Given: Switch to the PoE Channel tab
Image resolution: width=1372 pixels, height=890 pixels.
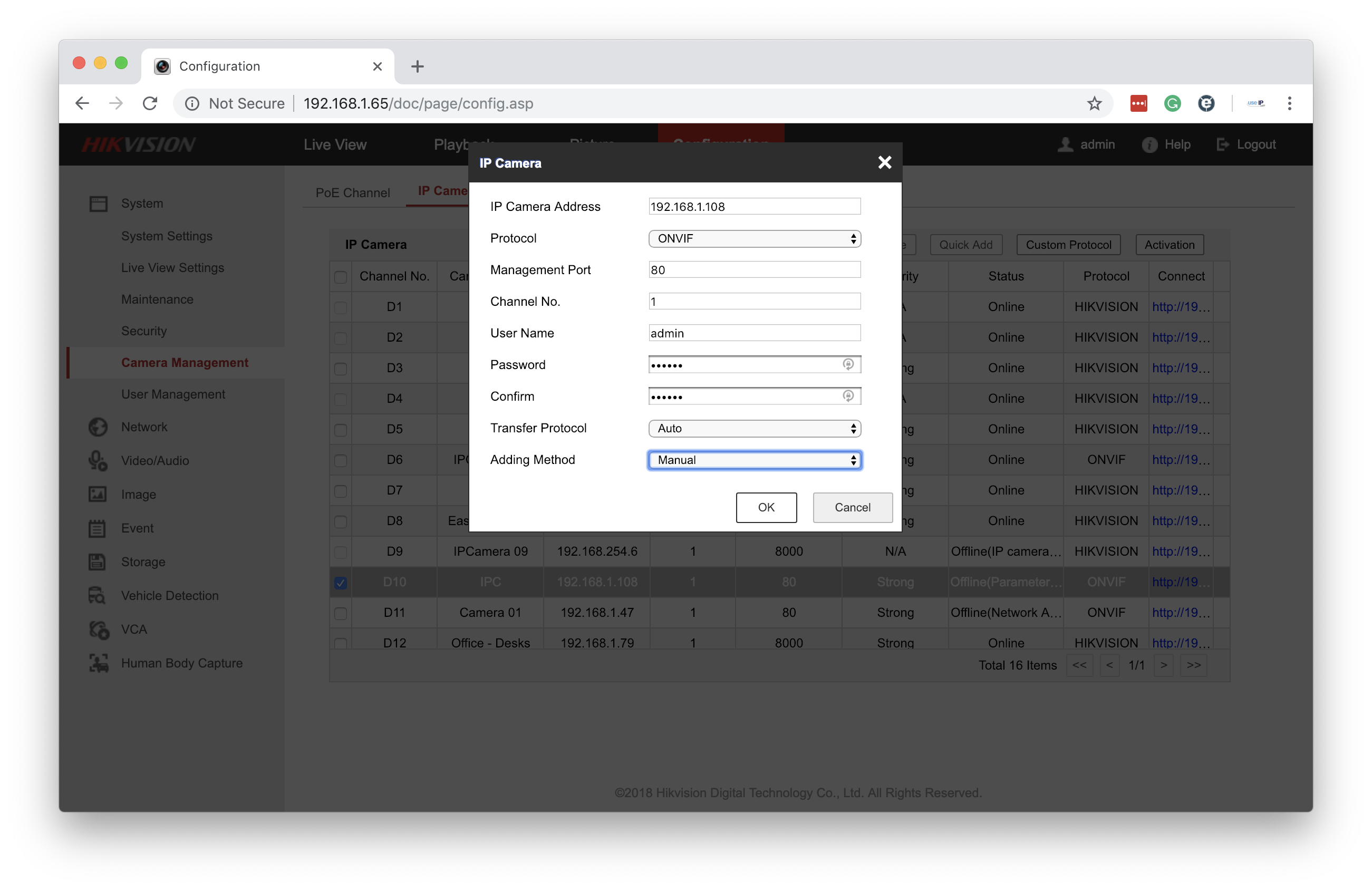Looking at the screenshot, I should pos(352,192).
